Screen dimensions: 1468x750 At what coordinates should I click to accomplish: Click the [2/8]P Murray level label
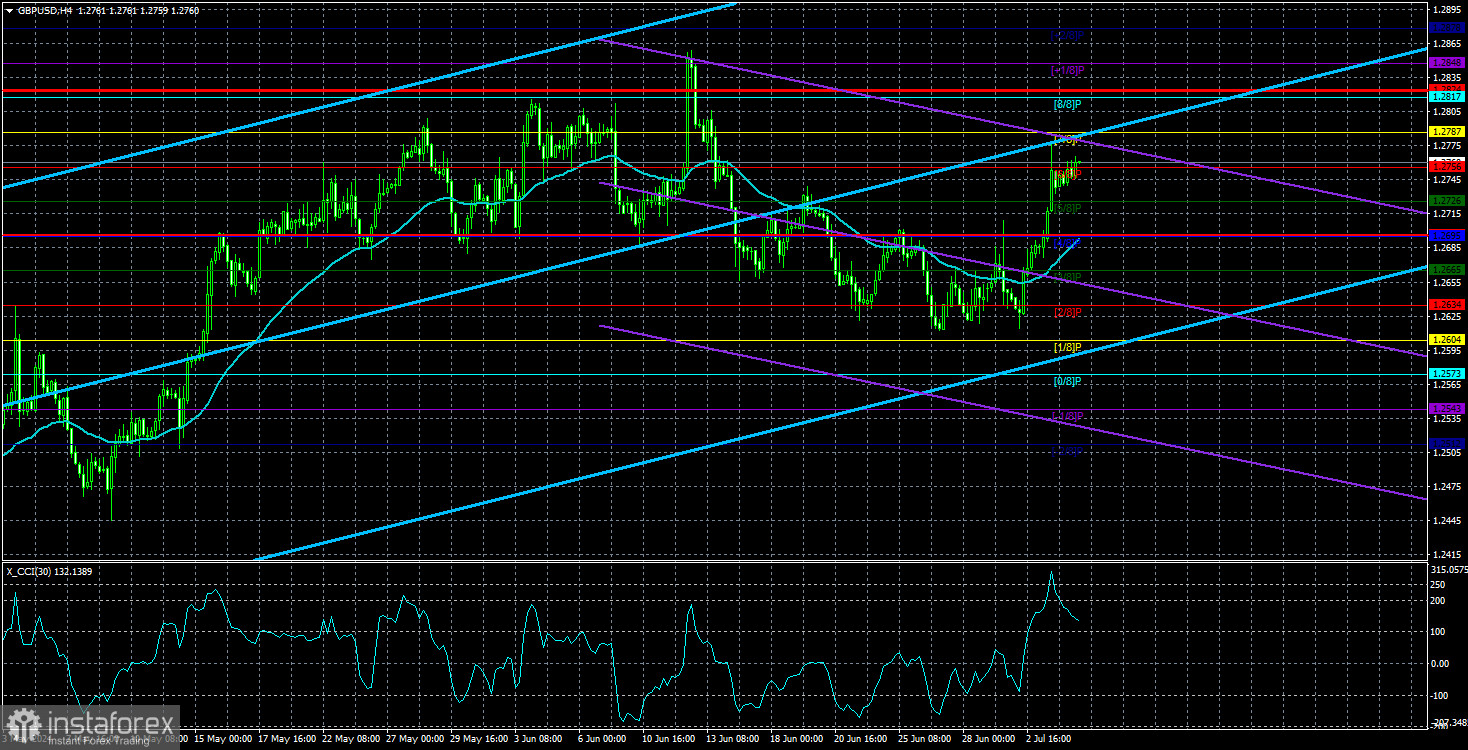point(1067,312)
